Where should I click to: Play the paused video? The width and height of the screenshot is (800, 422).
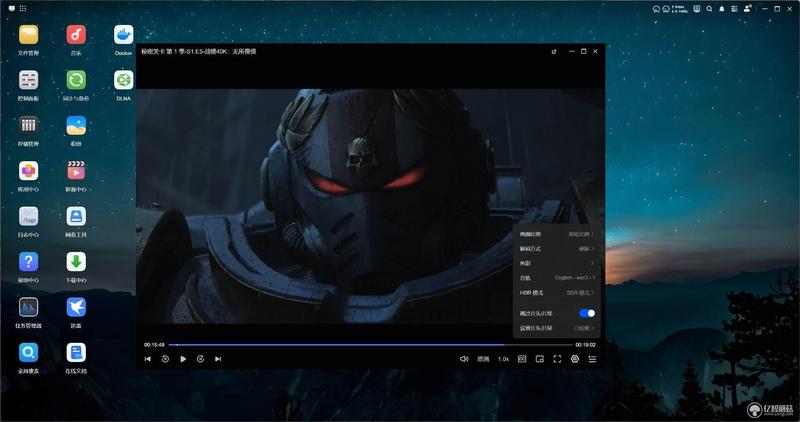(x=183, y=359)
